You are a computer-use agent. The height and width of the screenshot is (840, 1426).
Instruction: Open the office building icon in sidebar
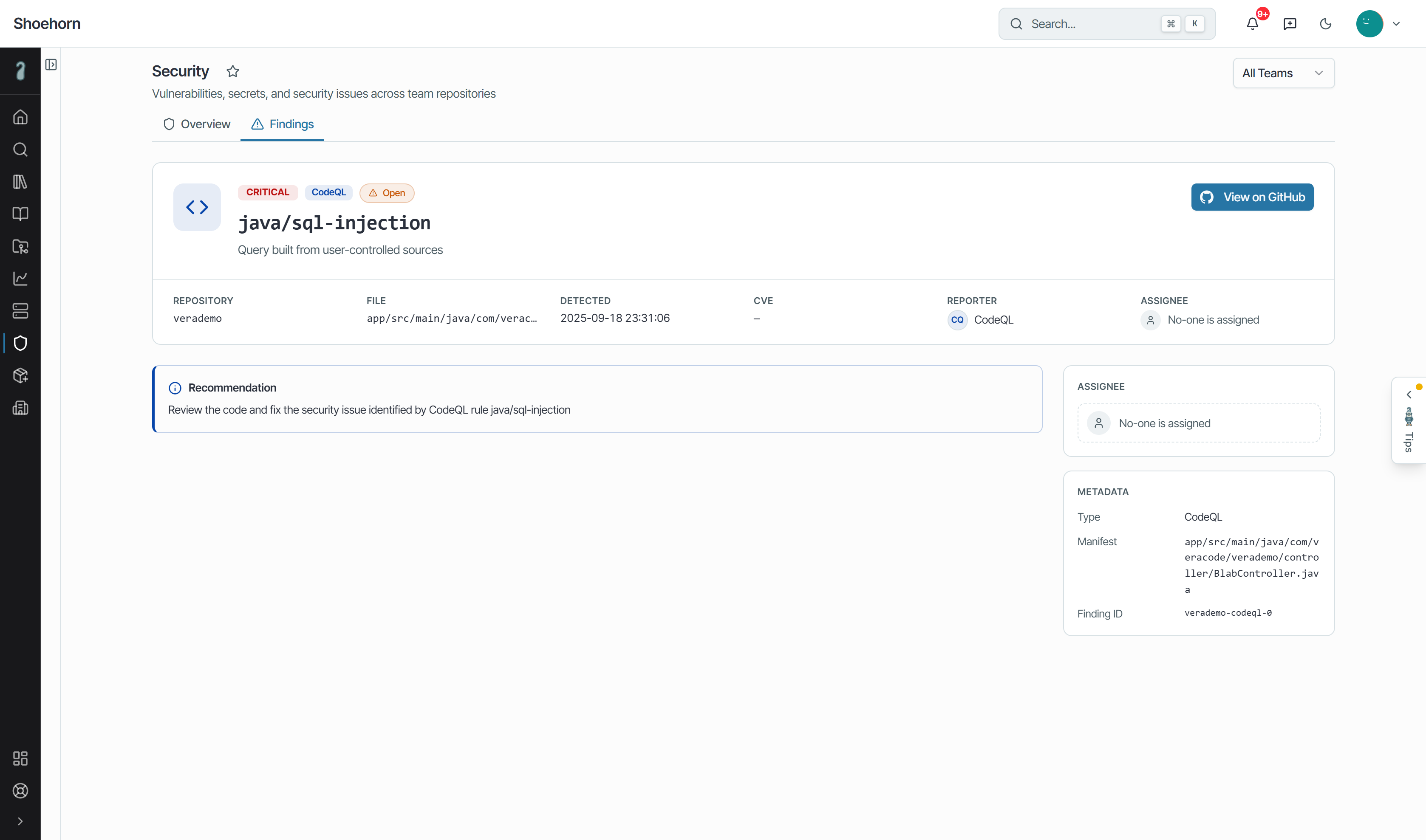20,408
